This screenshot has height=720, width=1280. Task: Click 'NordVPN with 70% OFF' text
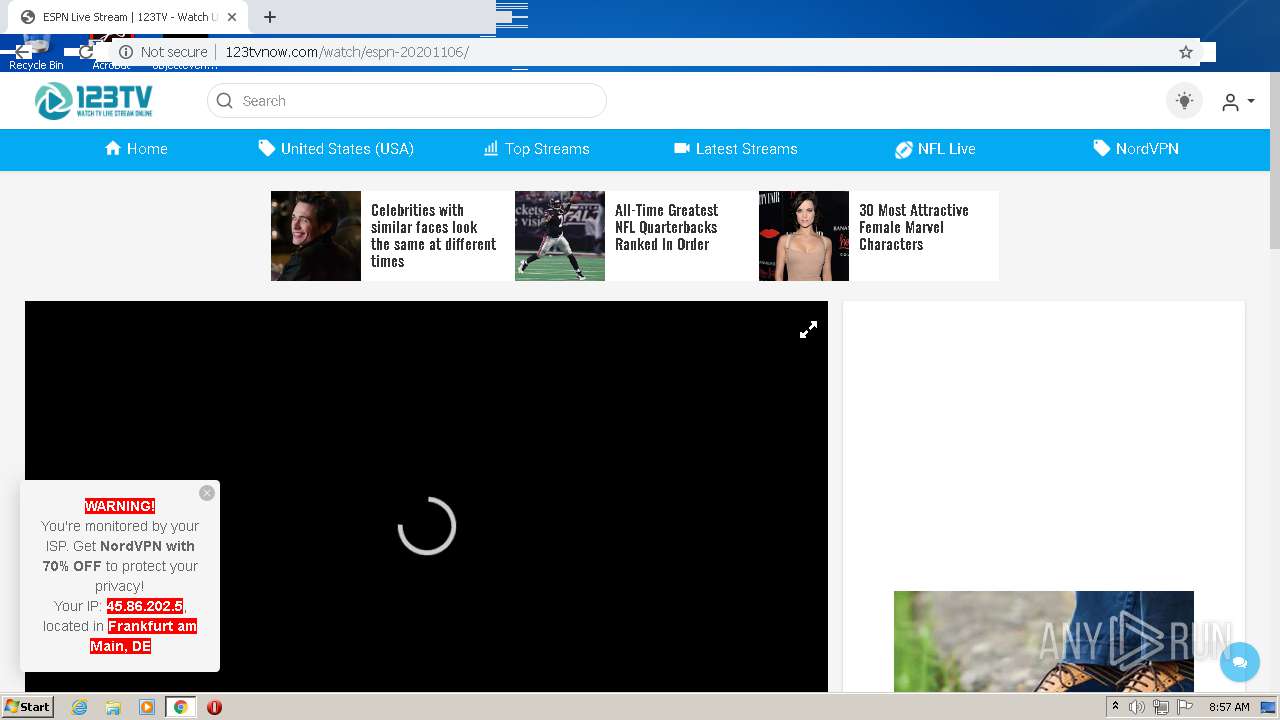point(119,556)
